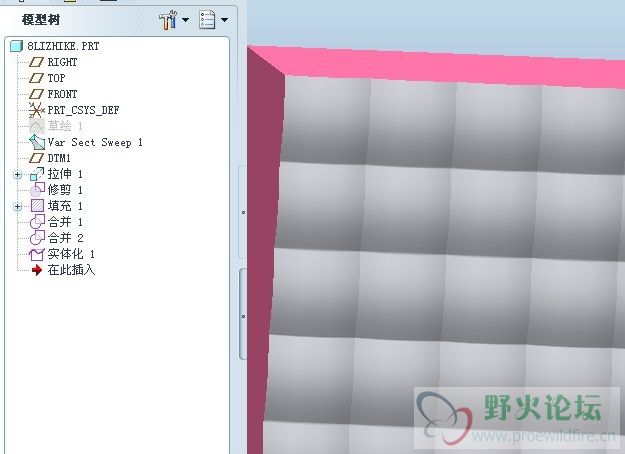The width and height of the screenshot is (625, 454).
Task: Click the TOP datum plane icon
Action: click(x=36, y=78)
